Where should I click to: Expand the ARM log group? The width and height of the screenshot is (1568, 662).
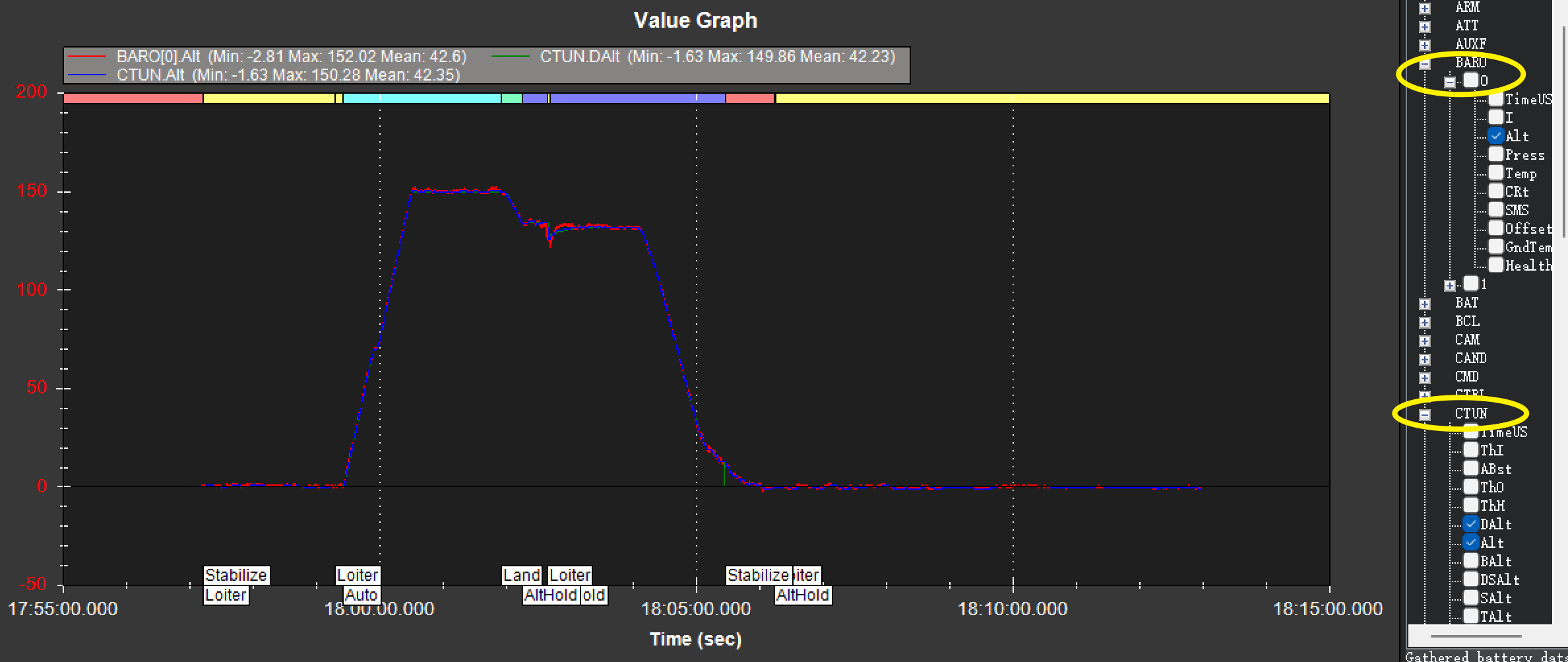tap(1425, 9)
